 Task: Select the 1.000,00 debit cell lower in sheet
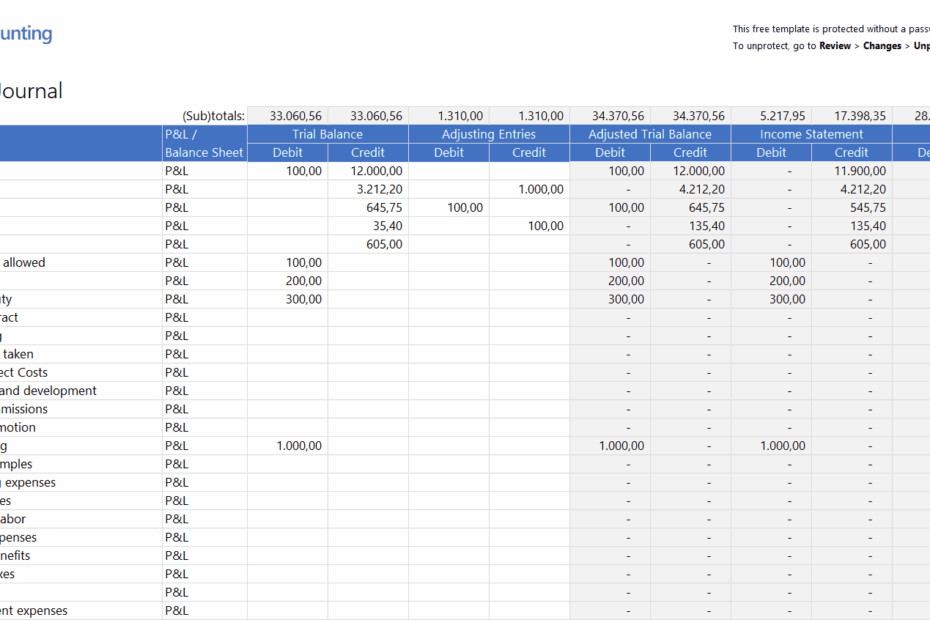[297, 445]
